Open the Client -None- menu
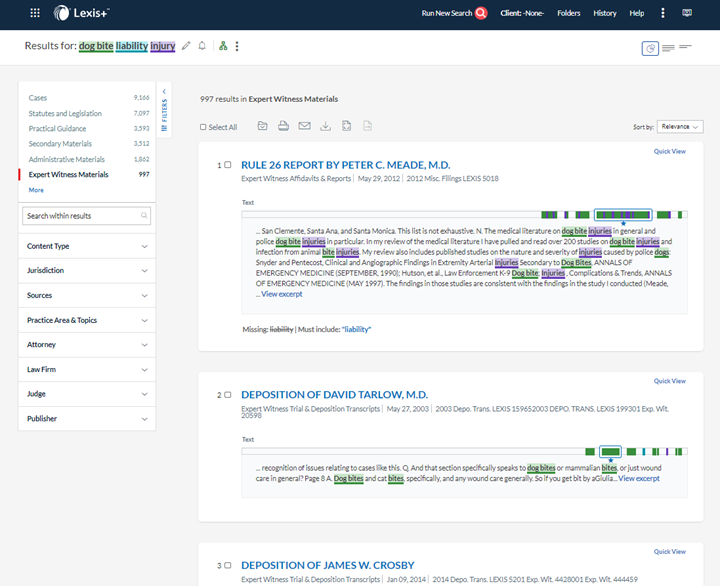720x586 pixels. [x=522, y=13]
